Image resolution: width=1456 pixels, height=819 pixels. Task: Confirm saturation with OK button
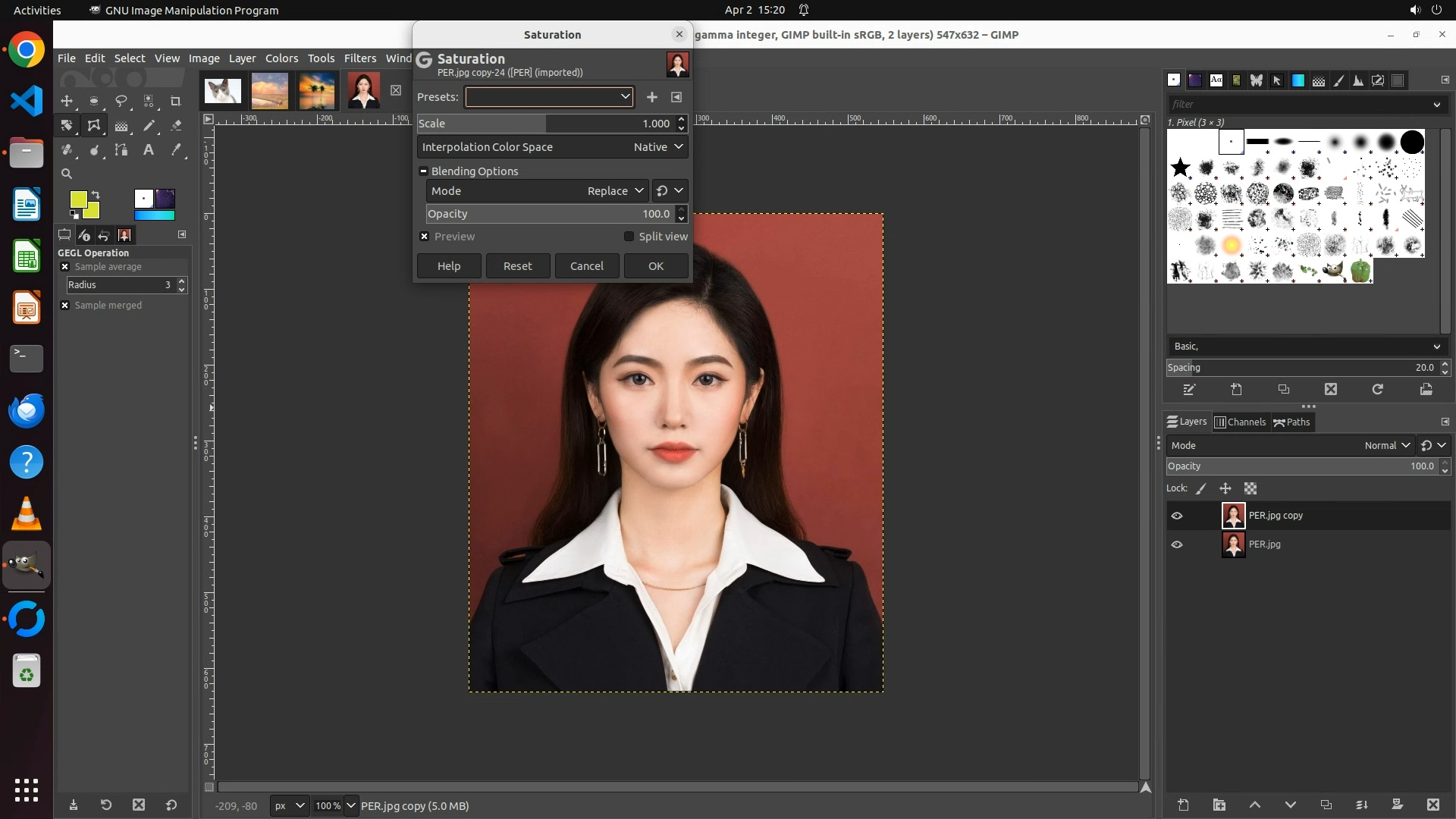click(x=655, y=266)
